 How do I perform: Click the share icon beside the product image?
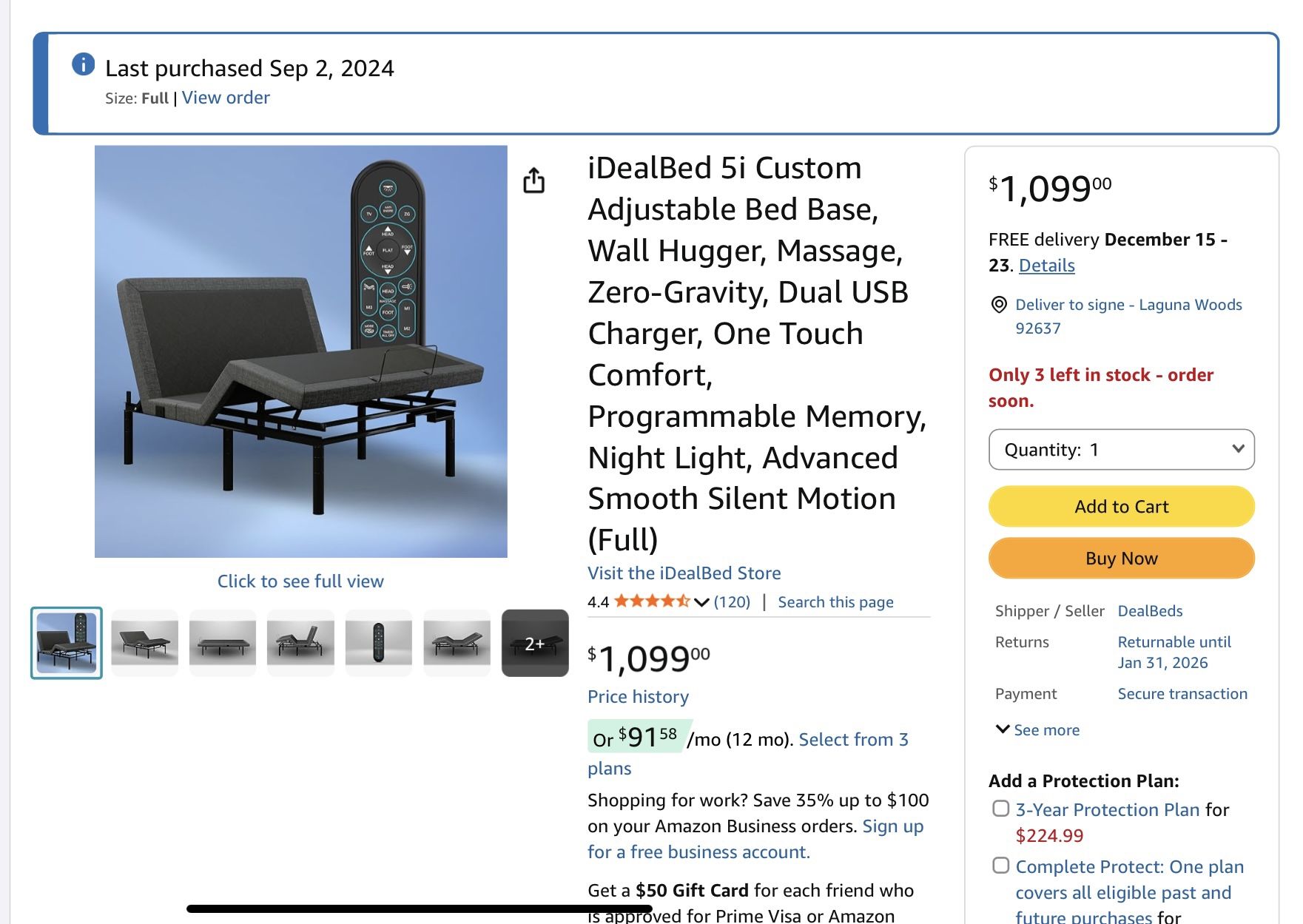[x=535, y=181]
